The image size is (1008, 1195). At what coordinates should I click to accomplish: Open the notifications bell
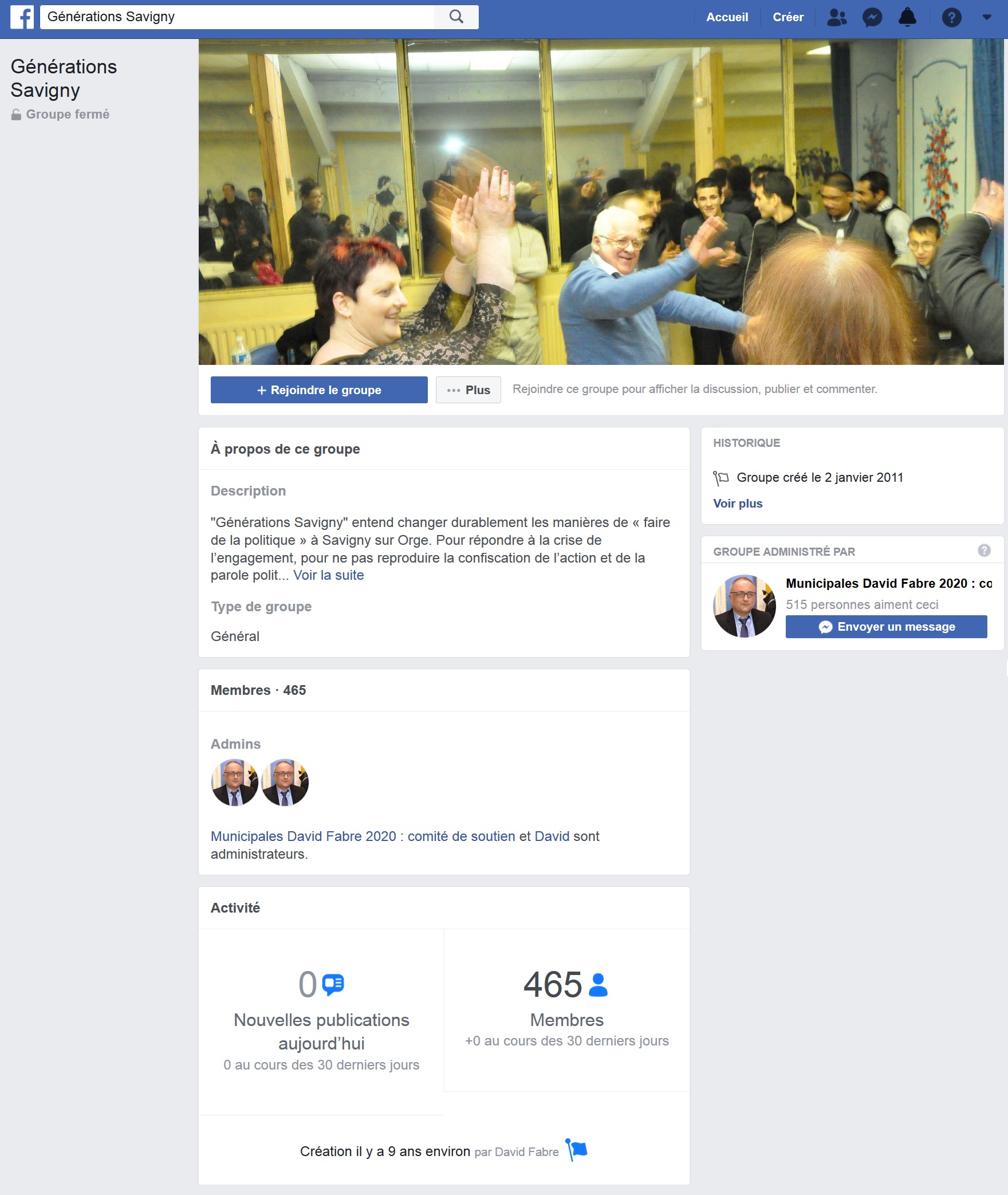907,18
